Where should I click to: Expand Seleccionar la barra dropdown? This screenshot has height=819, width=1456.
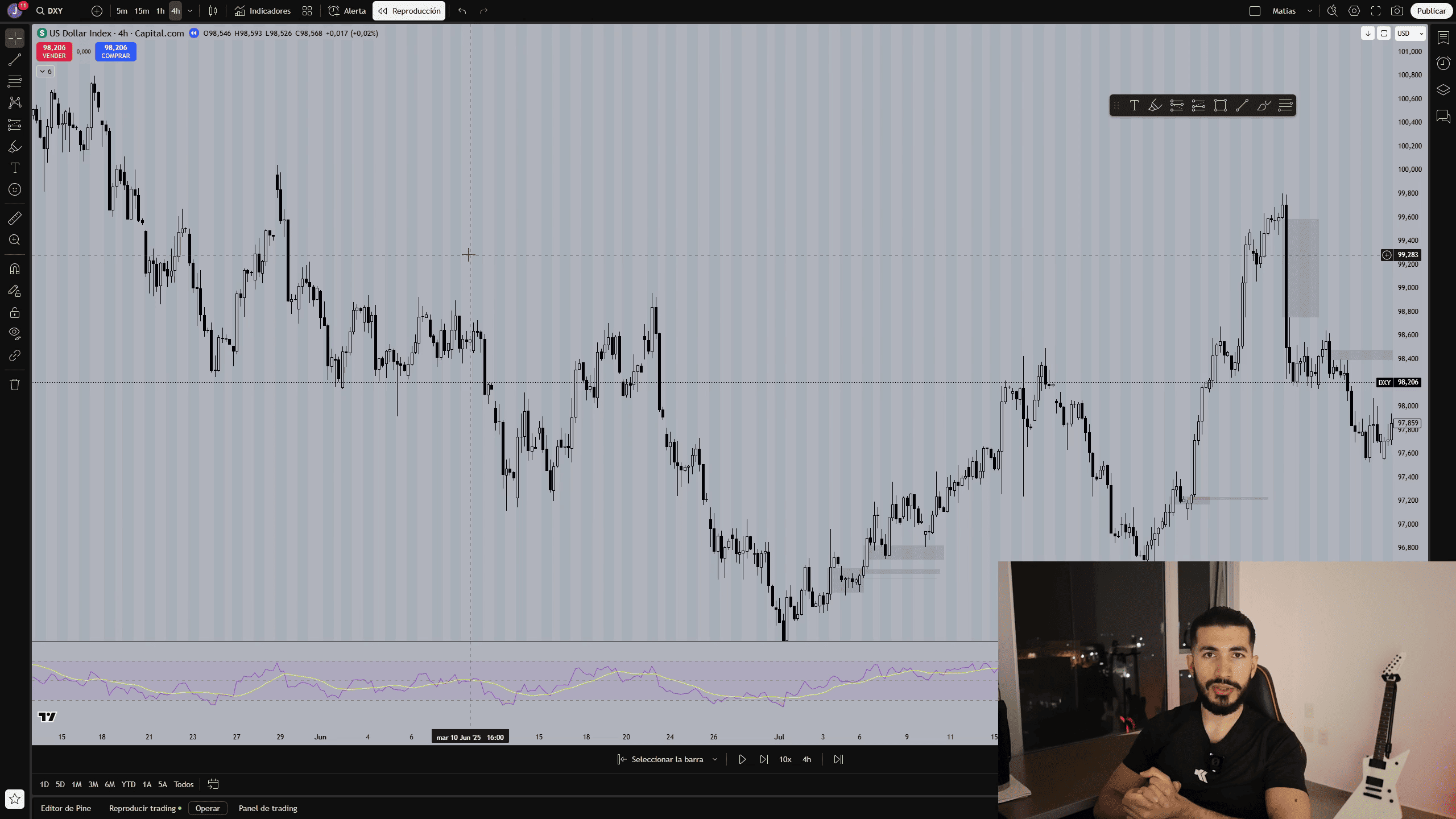pos(715,759)
